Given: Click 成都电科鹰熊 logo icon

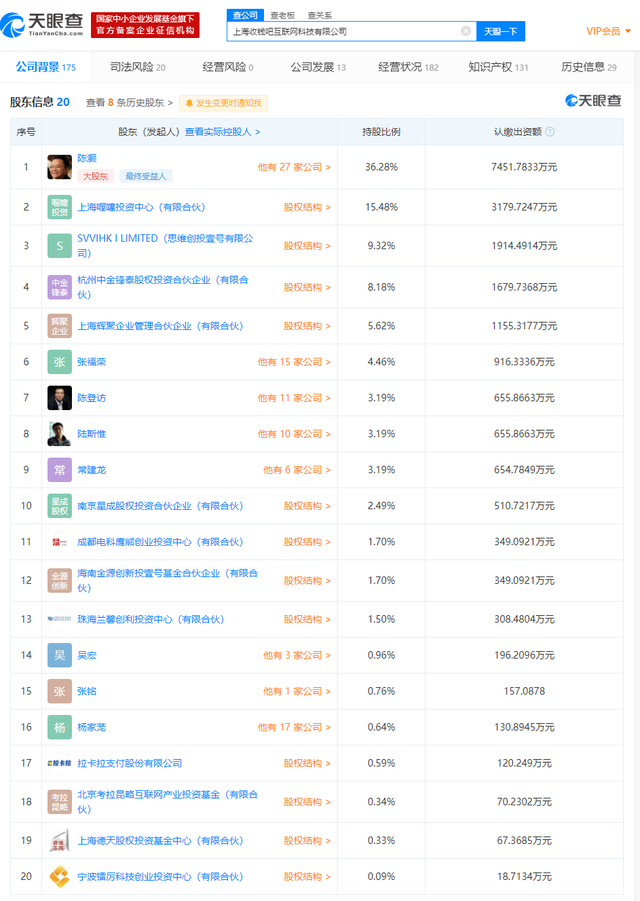Looking at the screenshot, I should 60,542.
